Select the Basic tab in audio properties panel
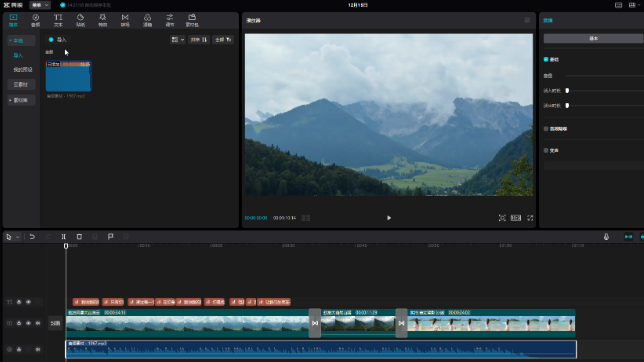 593,39
